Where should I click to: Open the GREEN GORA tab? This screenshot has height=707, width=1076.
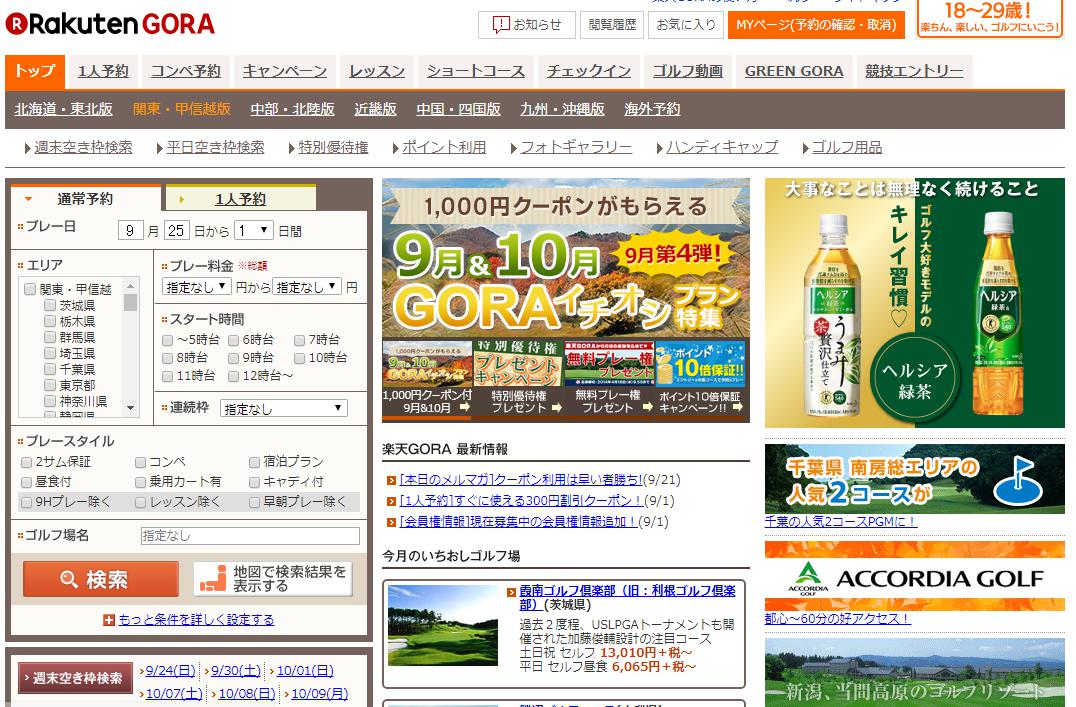pyautogui.click(x=794, y=71)
